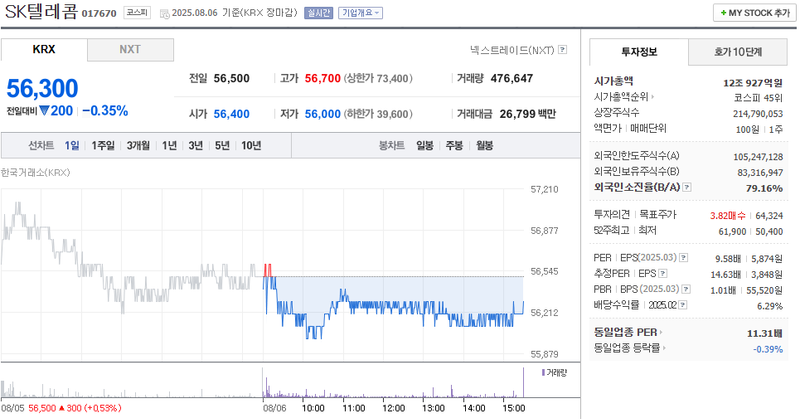Click the down-triangle icon beside 200

44,110
